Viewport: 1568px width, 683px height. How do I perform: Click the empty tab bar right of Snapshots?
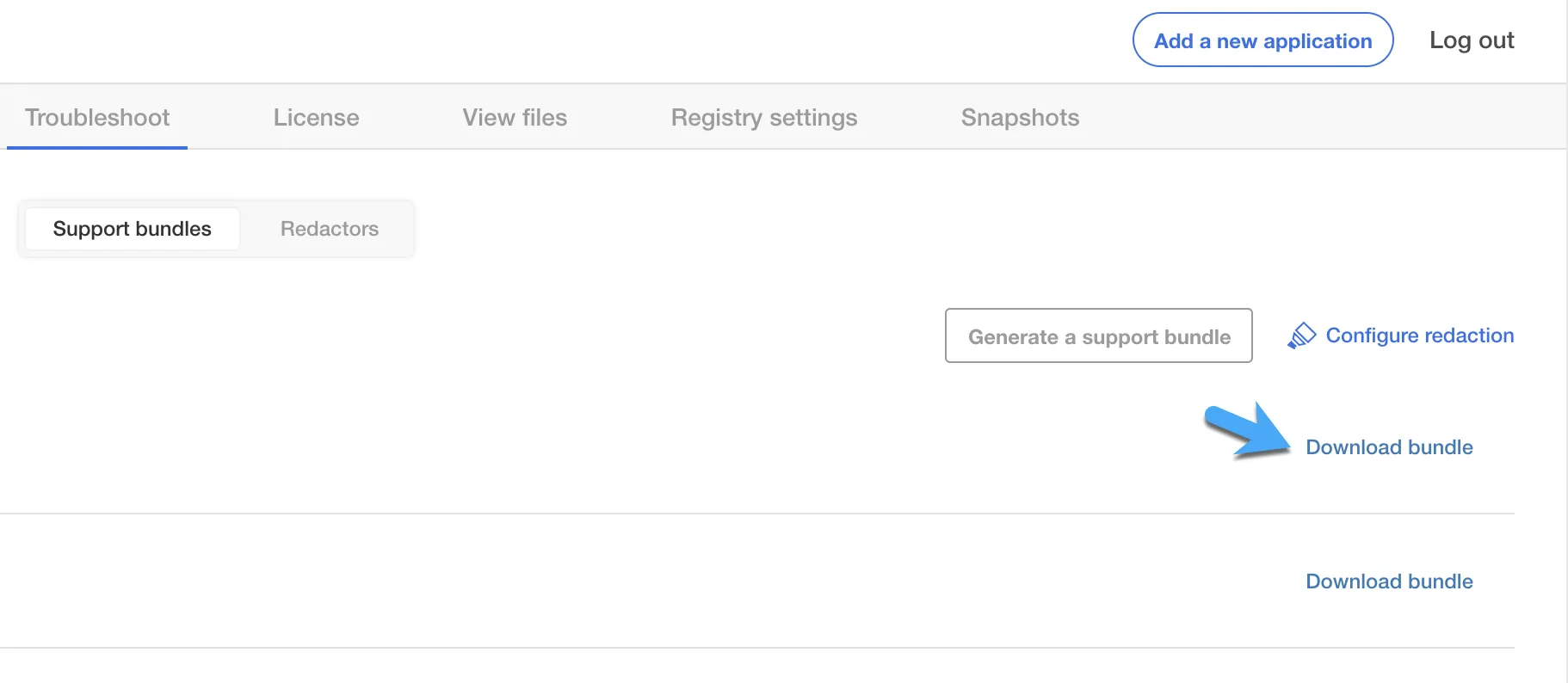[1325, 117]
